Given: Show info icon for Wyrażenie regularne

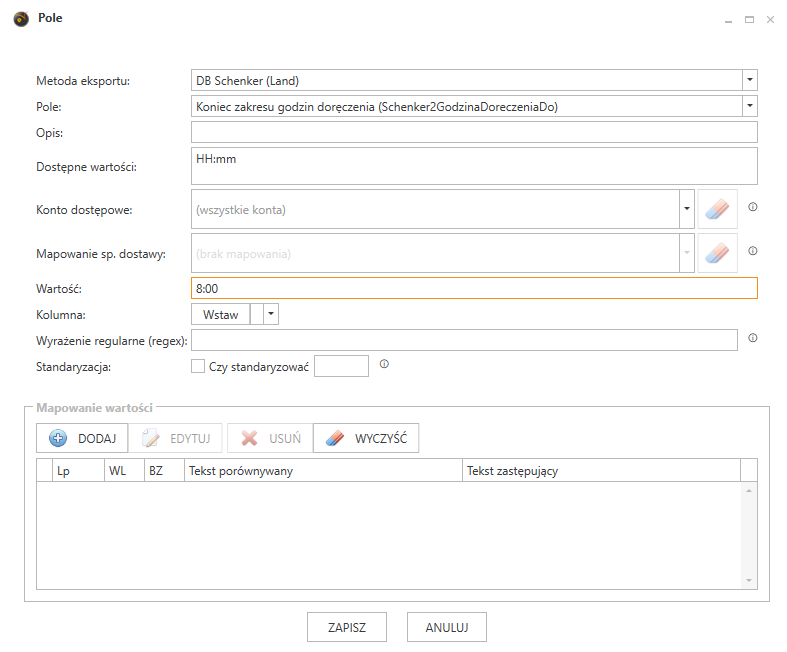Looking at the screenshot, I should pyautogui.click(x=752, y=338).
